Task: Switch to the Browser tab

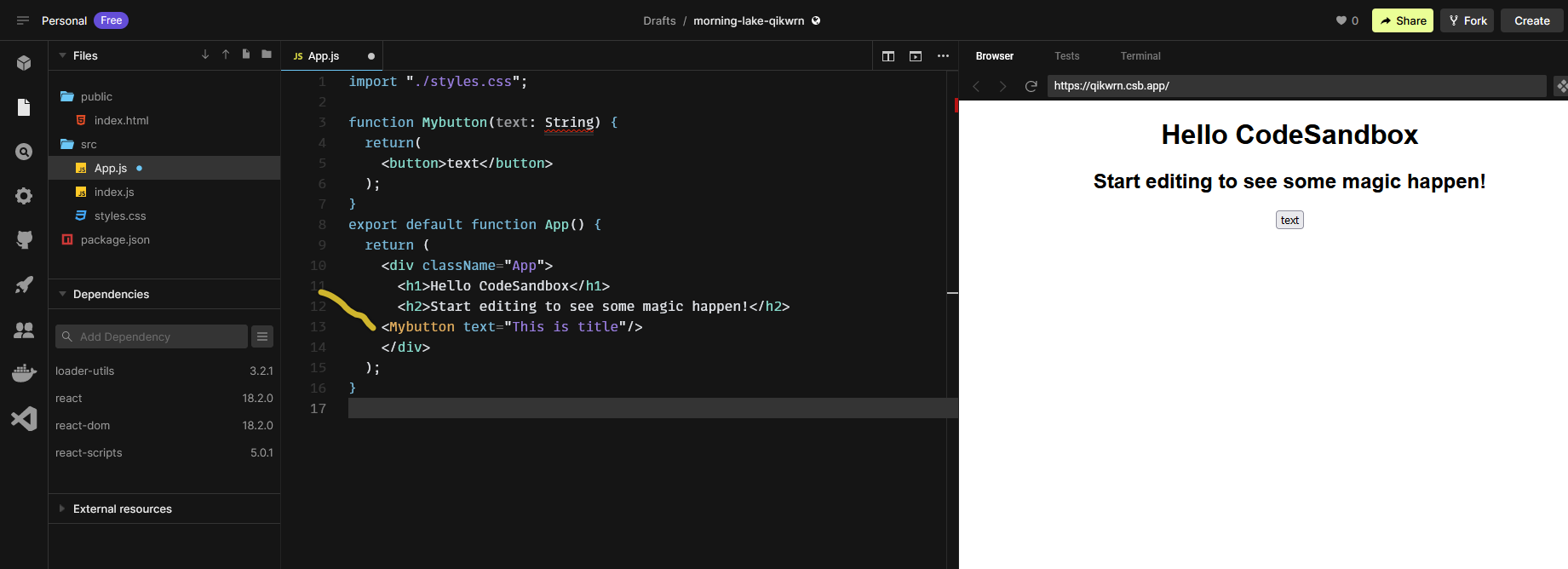Action: (x=994, y=56)
